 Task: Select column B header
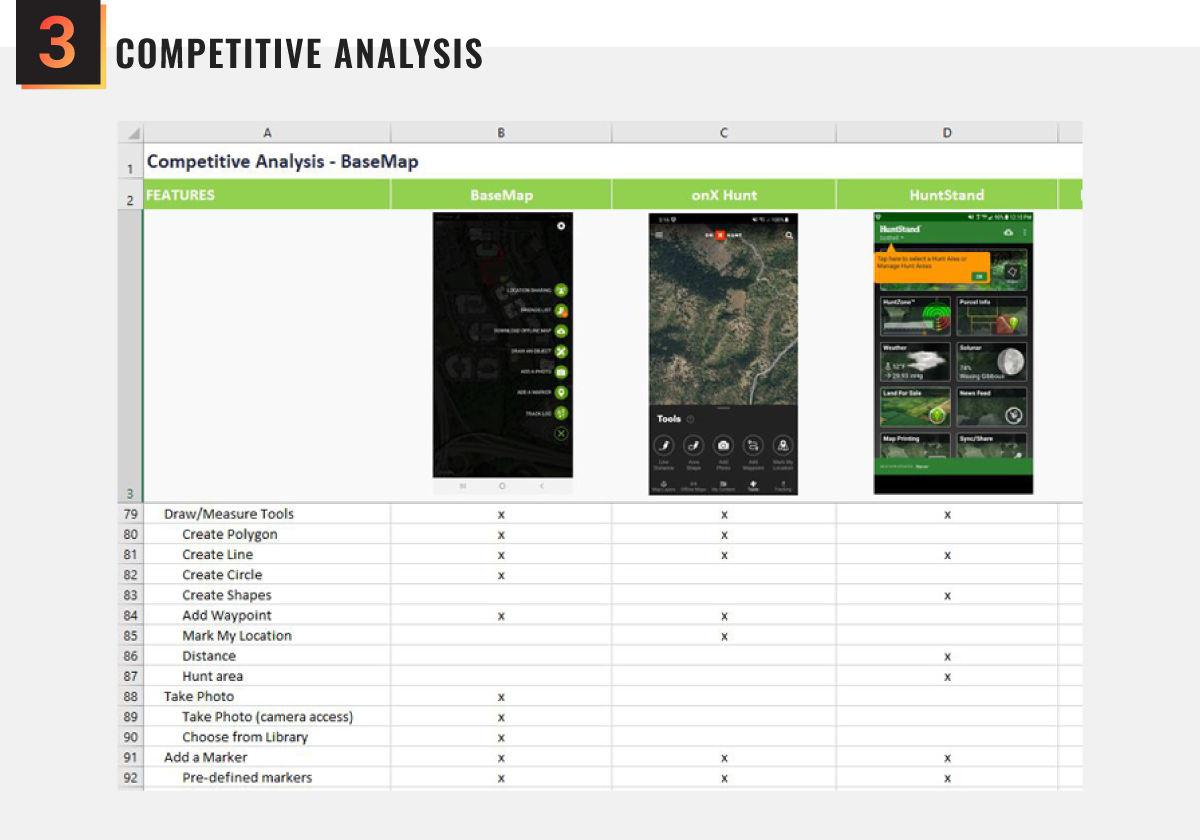(501, 133)
